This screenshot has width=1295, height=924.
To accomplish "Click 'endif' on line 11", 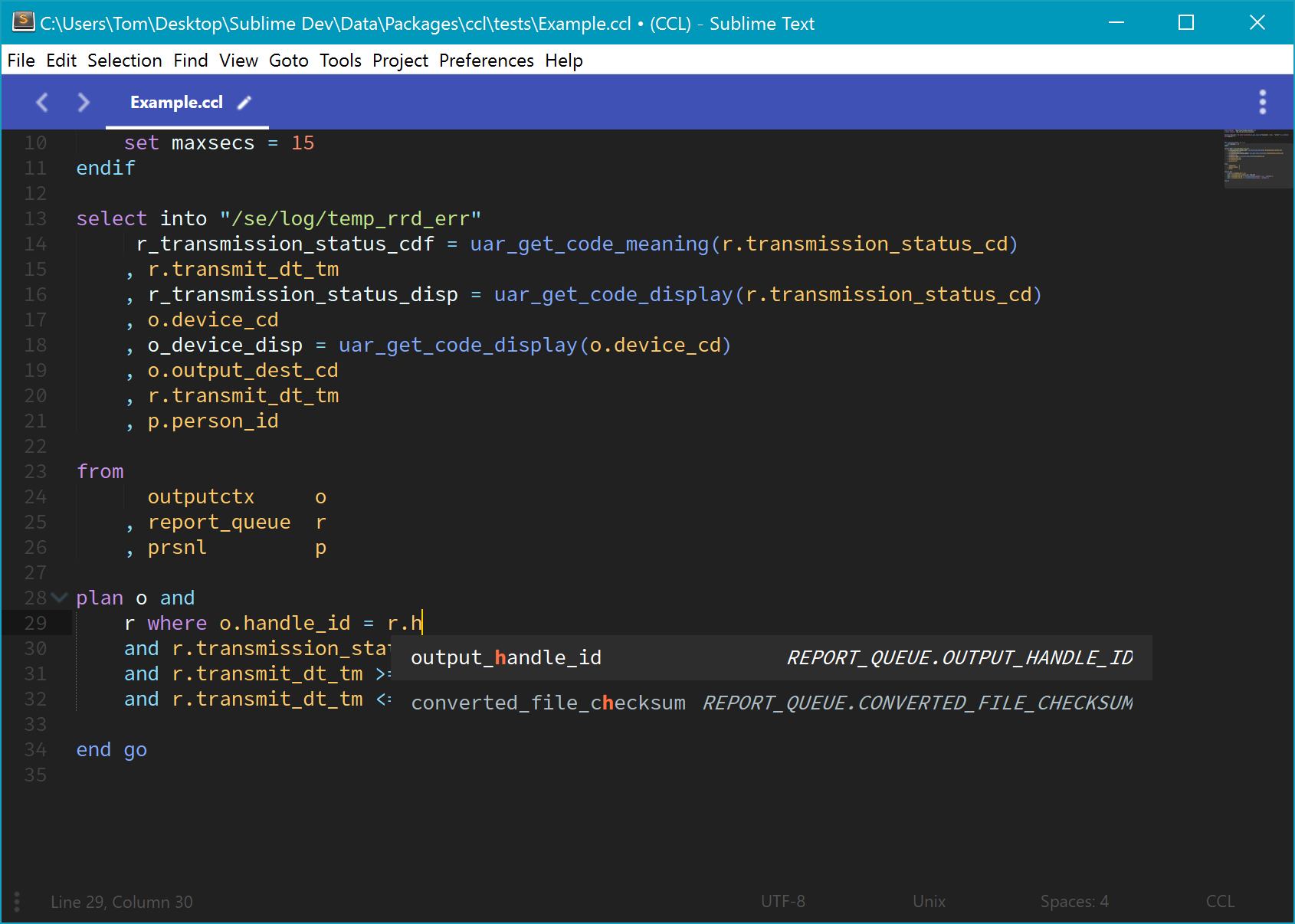I will [x=106, y=169].
